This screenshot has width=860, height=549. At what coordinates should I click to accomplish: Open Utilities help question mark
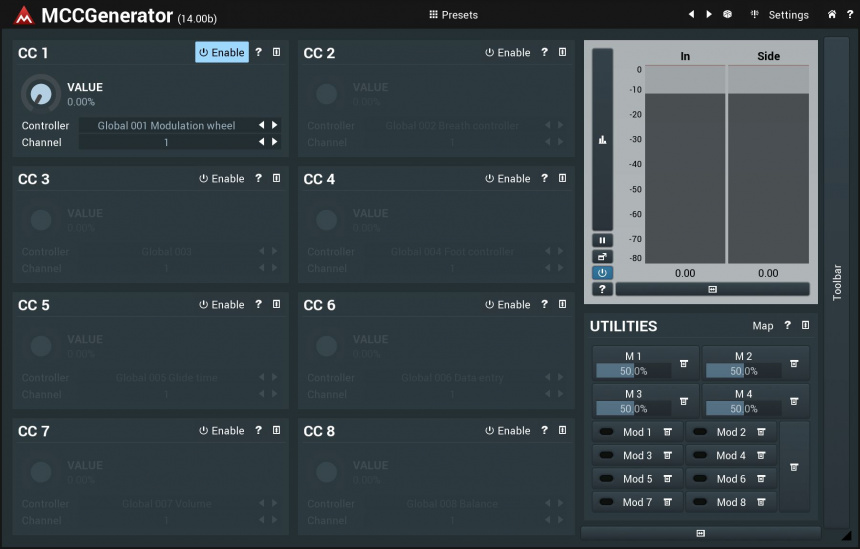(x=788, y=325)
